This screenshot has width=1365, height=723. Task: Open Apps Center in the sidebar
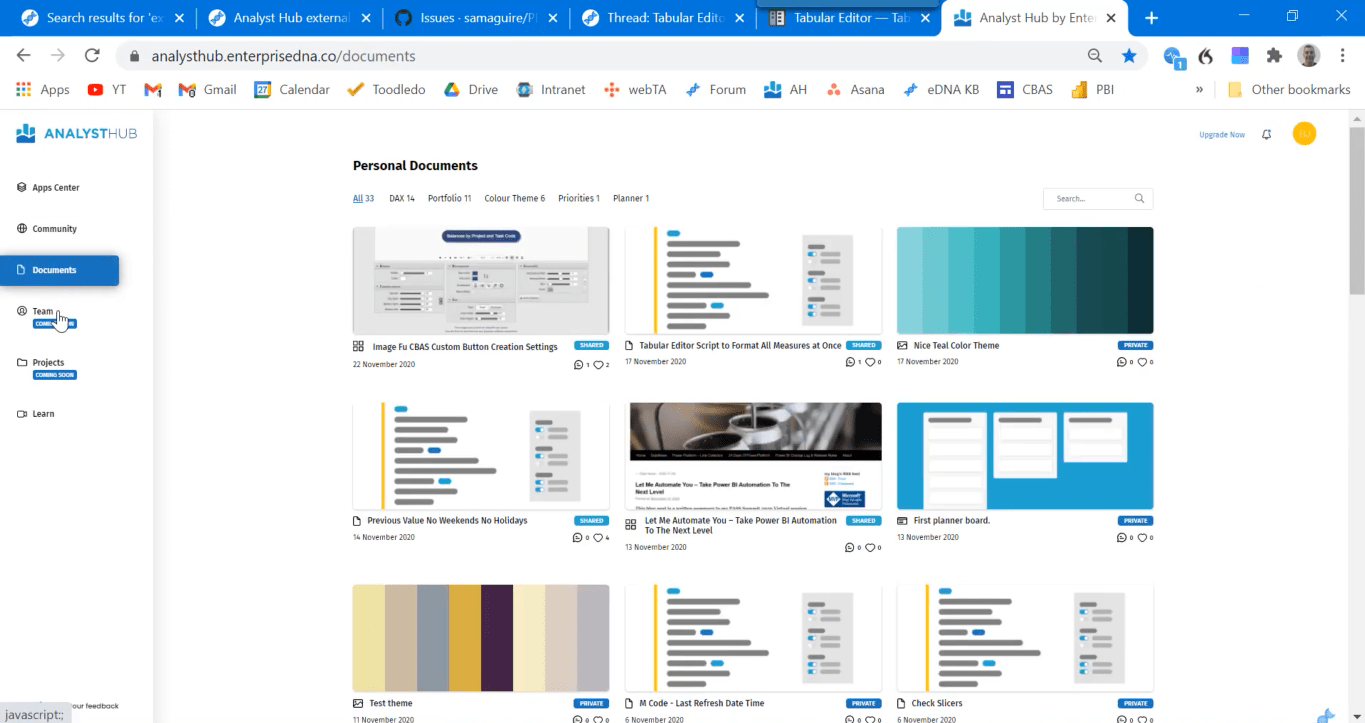pyautogui.click(x=48, y=188)
